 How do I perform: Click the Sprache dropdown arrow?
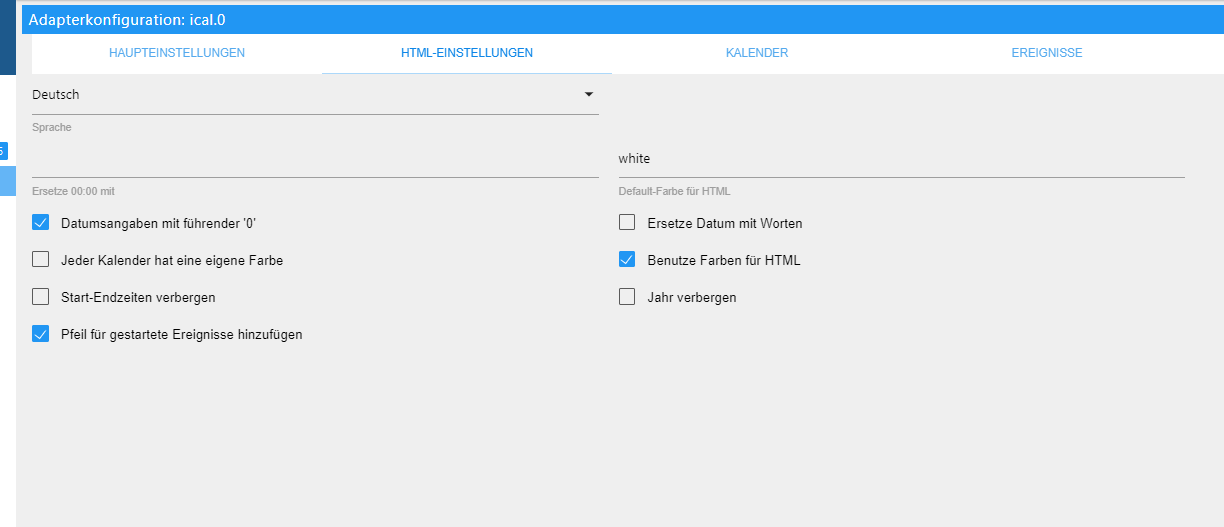(x=588, y=95)
